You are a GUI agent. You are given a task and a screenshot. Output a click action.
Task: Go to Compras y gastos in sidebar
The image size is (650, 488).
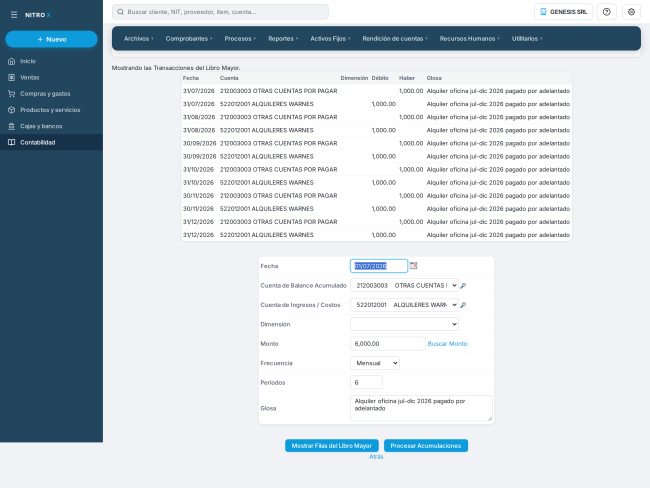tap(51, 94)
